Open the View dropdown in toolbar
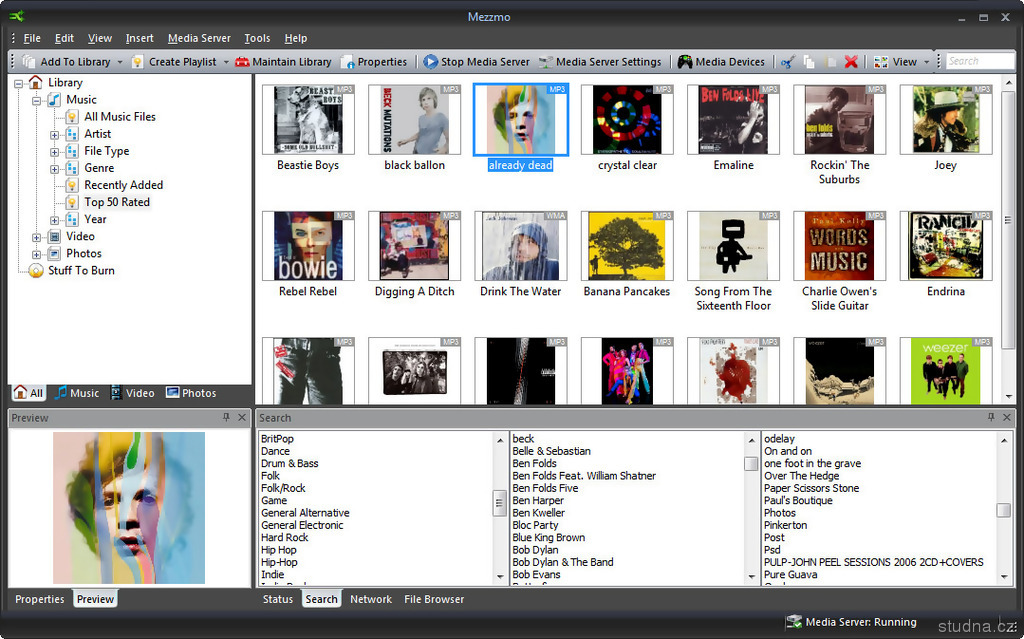The width and height of the screenshot is (1024, 639). click(x=926, y=62)
